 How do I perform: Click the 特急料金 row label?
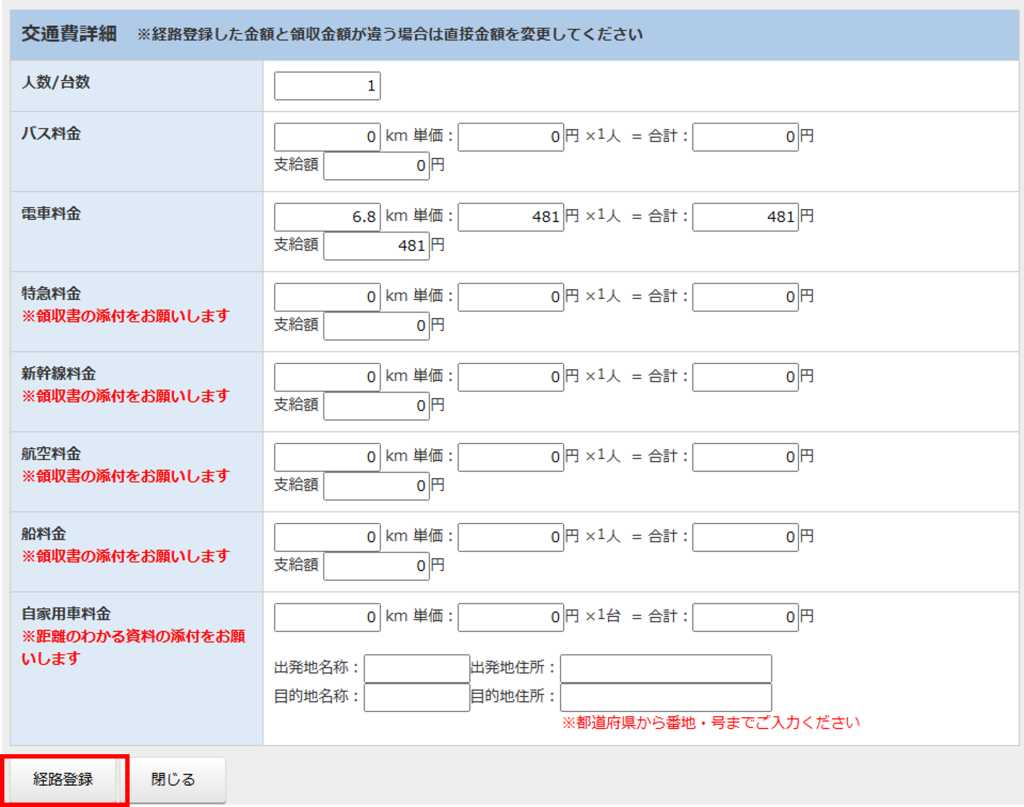pyautogui.click(x=51, y=294)
